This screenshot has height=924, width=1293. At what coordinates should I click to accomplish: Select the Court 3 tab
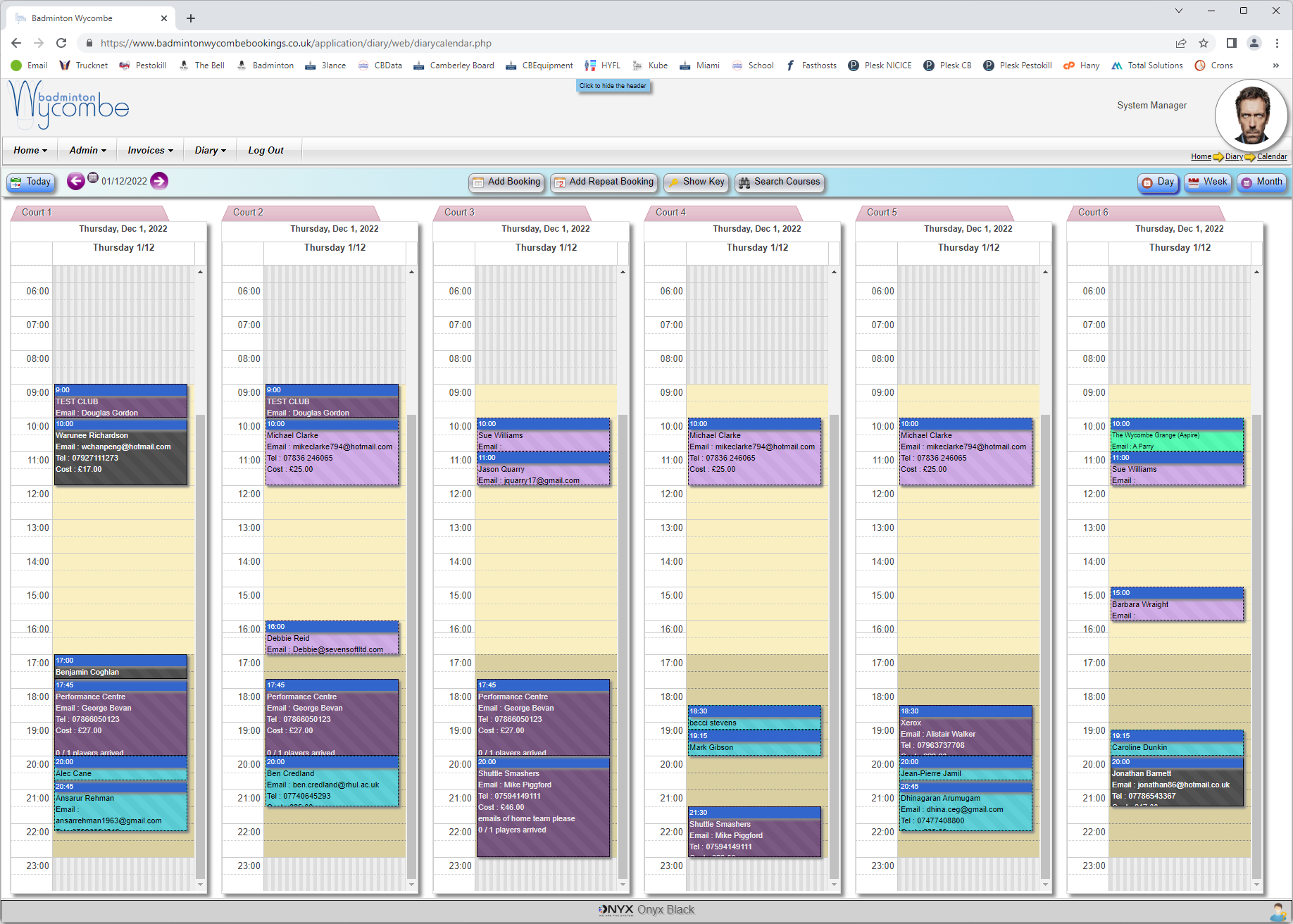pos(460,213)
